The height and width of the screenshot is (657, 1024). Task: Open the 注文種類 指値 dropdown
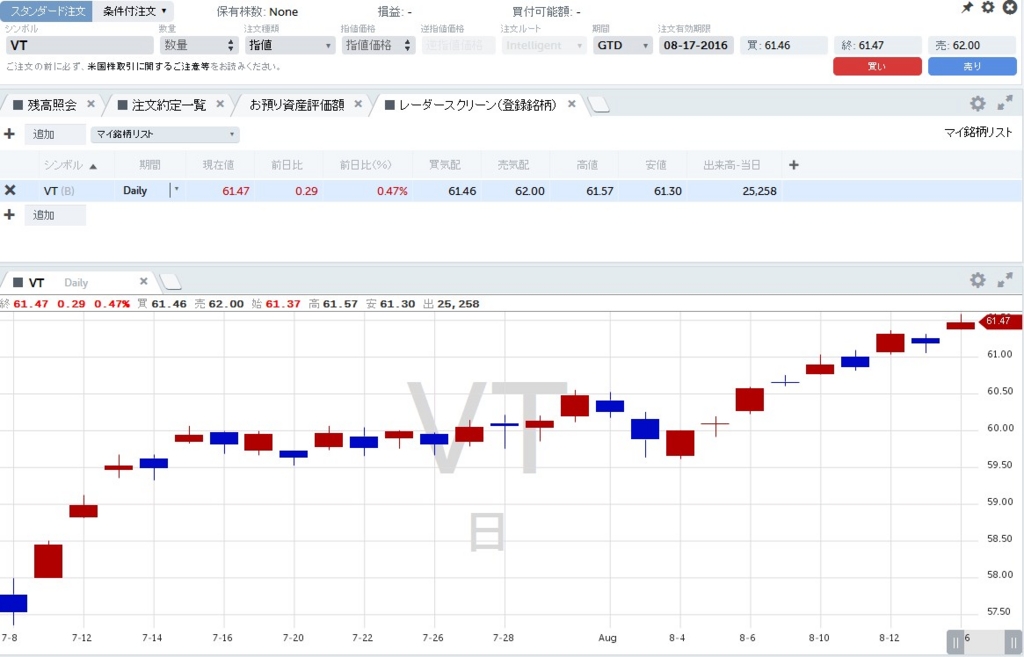click(290, 45)
